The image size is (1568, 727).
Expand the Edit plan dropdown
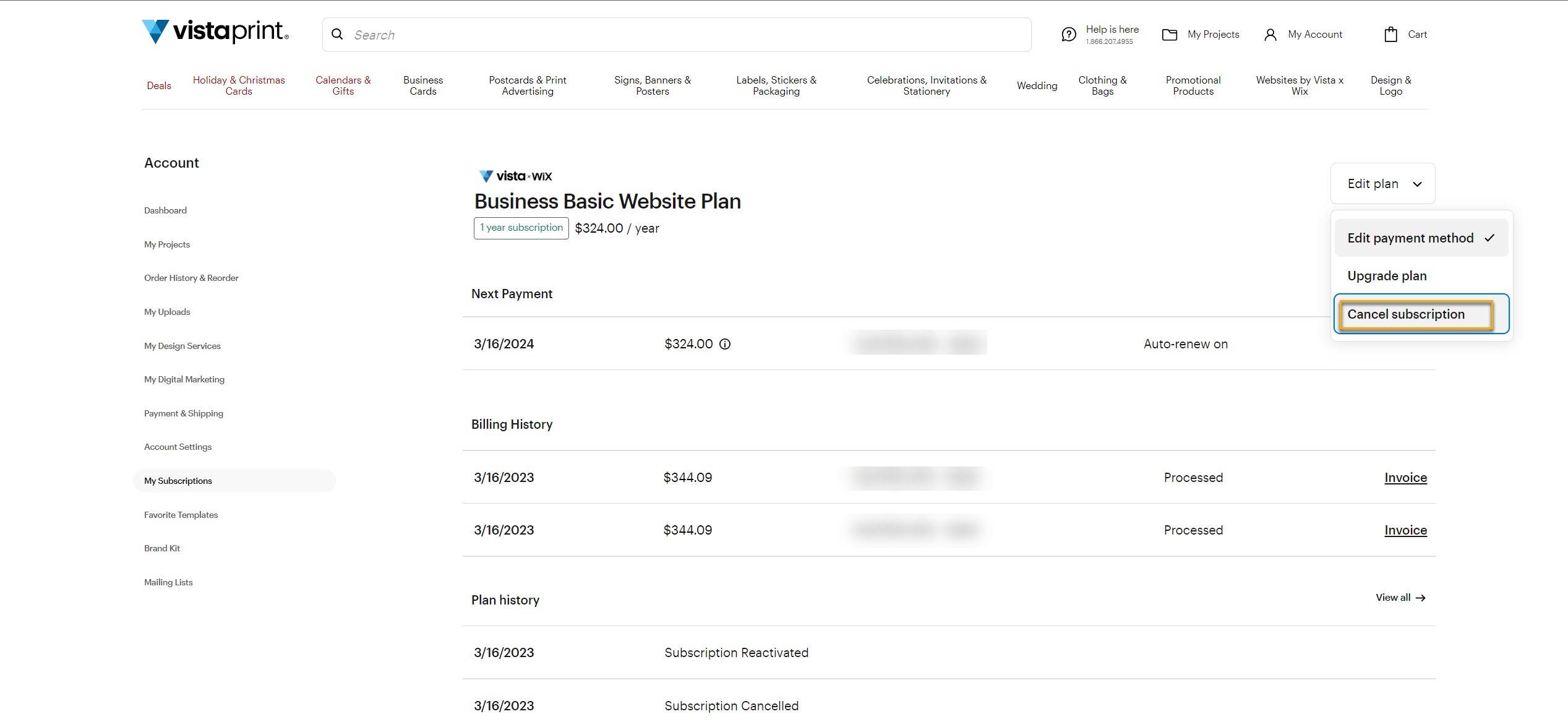(1382, 184)
